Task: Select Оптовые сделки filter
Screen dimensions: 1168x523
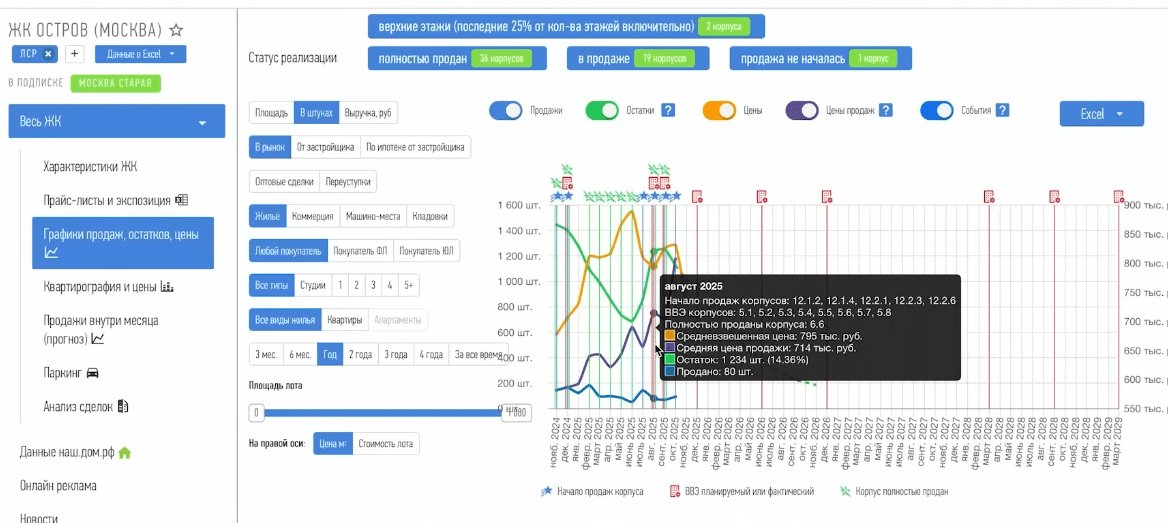Action: click(x=285, y=181)
